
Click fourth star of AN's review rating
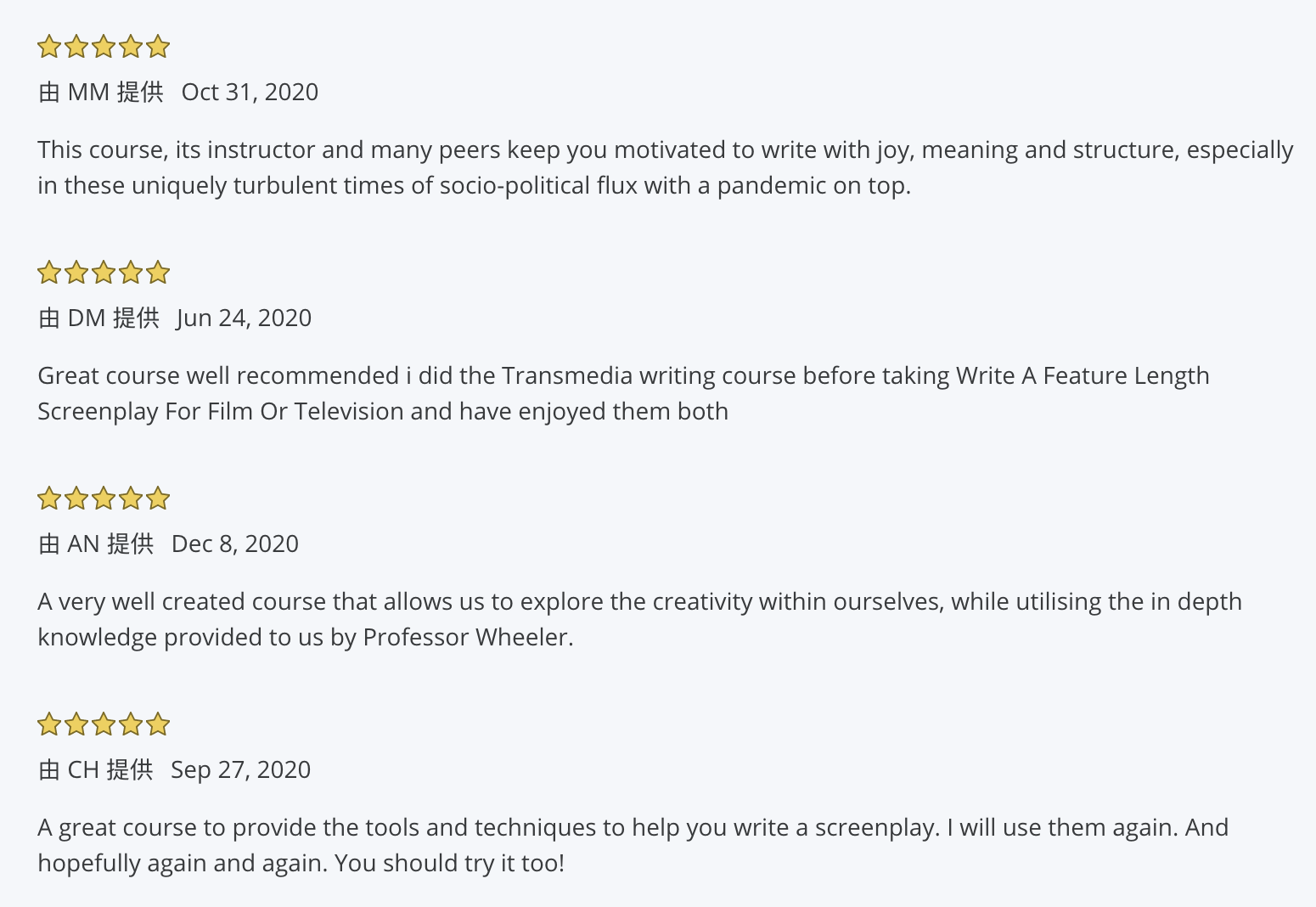[131, 499]
